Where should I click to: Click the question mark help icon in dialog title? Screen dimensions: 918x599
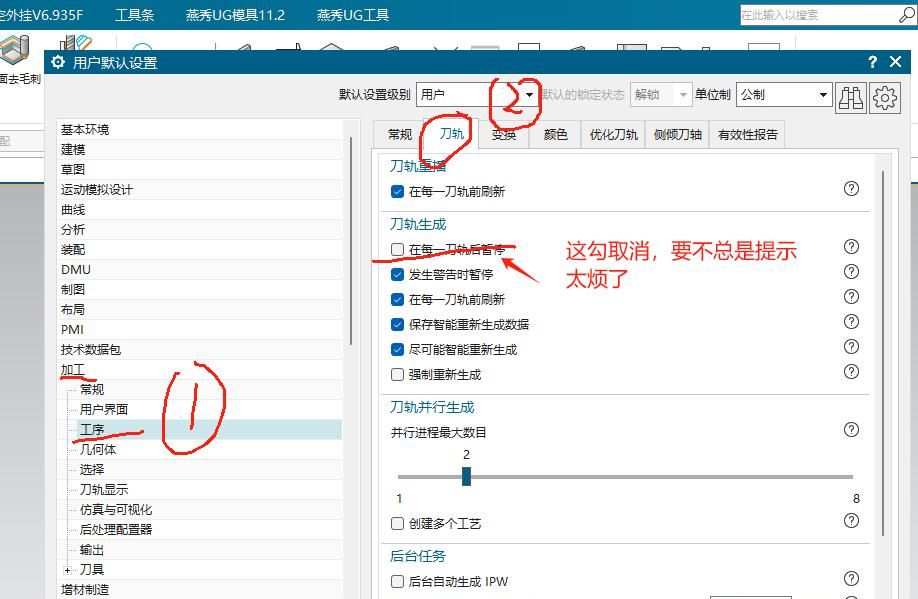tap(872, 61)
